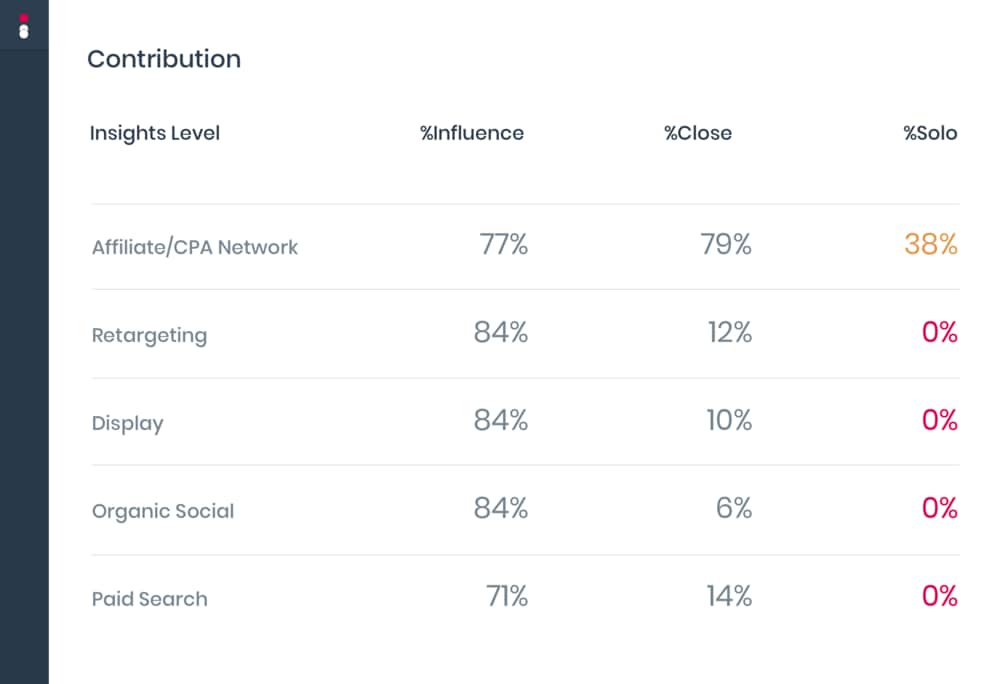This screenshot has width=1000, height=684.
Task: Select the Paid Search row label
Action: point(150,599)
